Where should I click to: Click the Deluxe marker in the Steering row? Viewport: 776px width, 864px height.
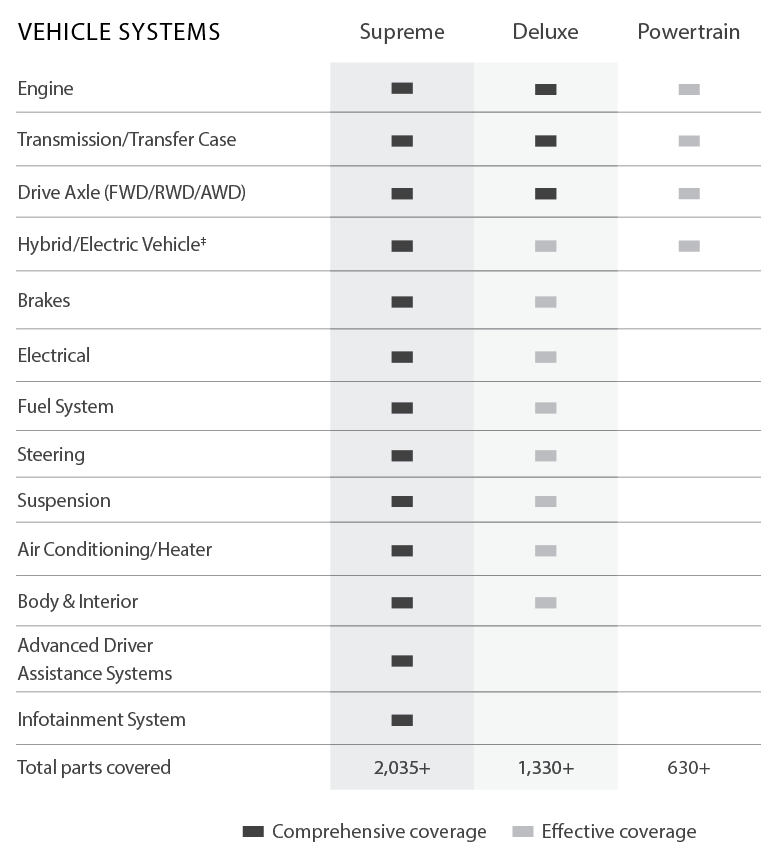tap(545, 456)
